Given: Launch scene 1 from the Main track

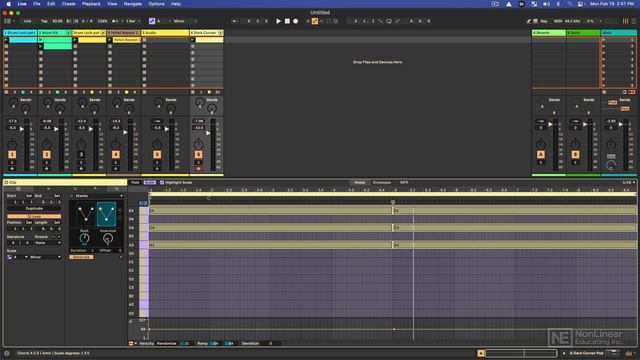Looking at the screenshot, I should [x=604, y=40].
